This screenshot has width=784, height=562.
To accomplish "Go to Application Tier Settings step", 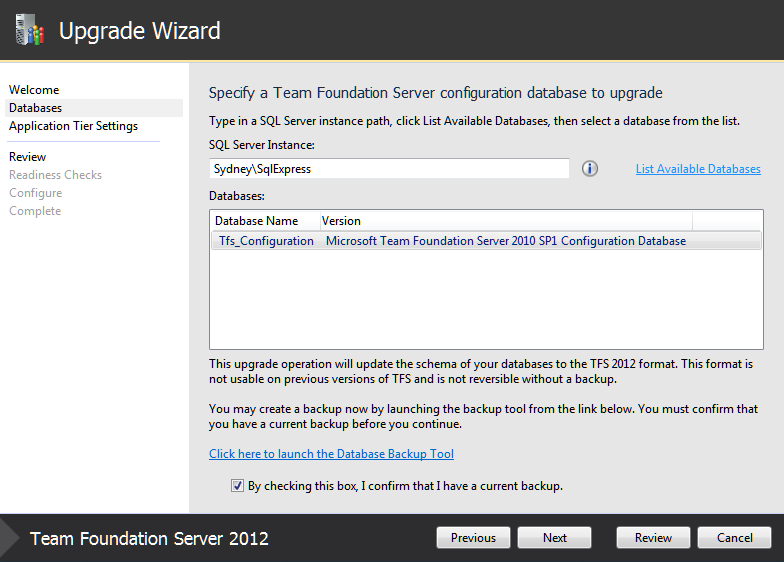I will 74,126.
